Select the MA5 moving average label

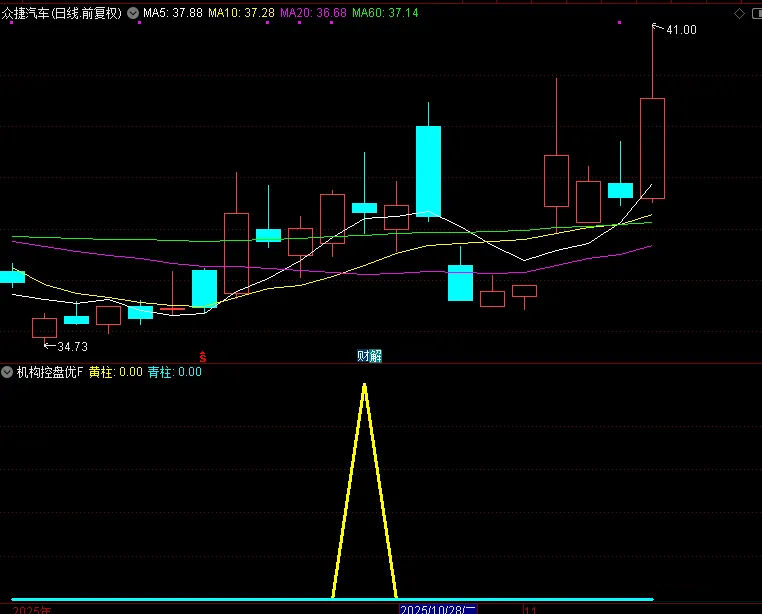click(x=173, y=14)
